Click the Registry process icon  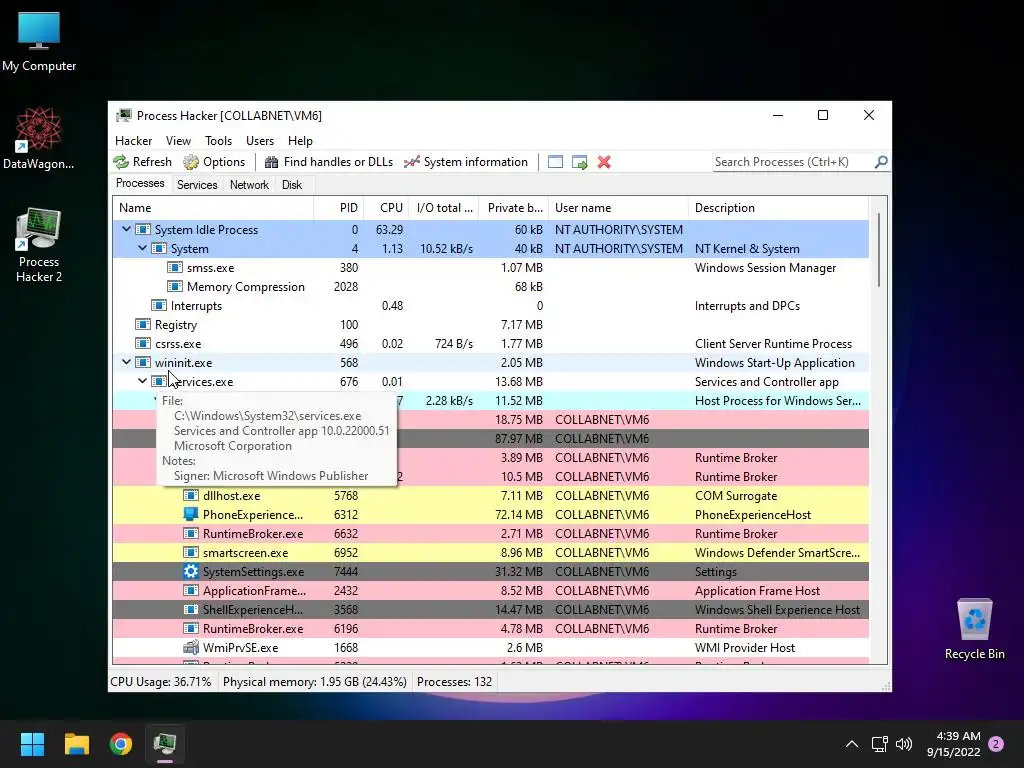[x=142, y=324]
